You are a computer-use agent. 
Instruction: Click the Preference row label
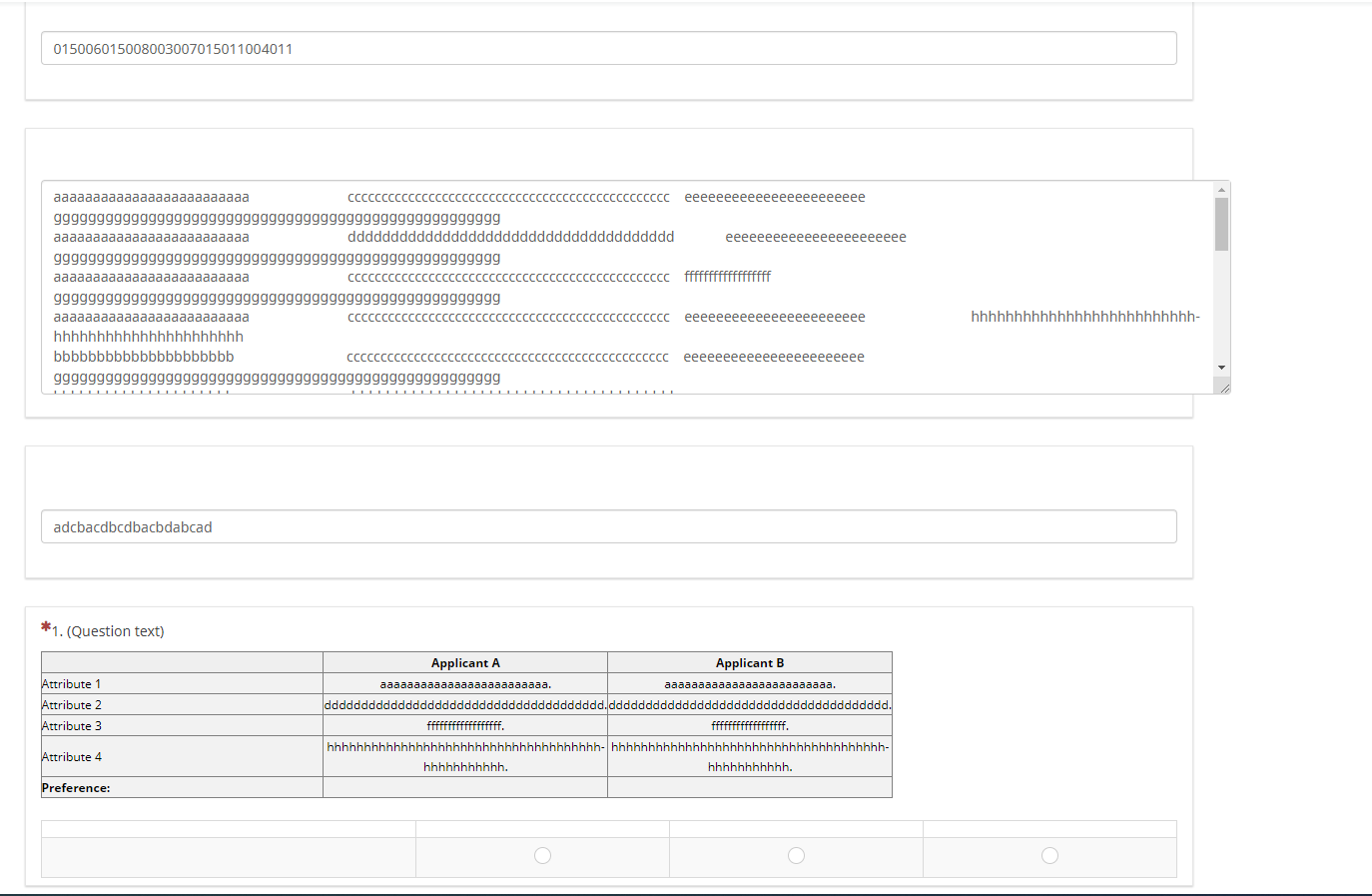76,788
